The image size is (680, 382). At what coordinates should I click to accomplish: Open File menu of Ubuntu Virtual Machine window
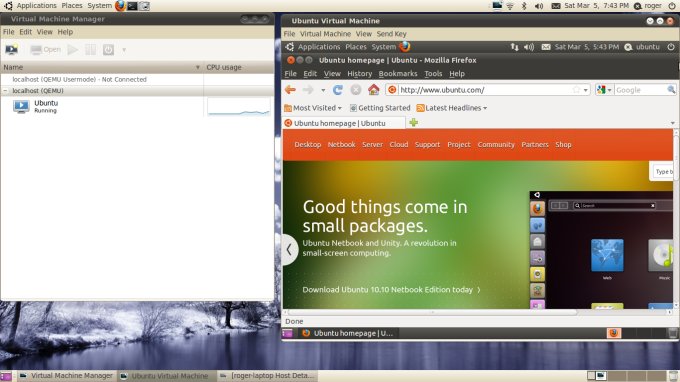tap(289, 34)
